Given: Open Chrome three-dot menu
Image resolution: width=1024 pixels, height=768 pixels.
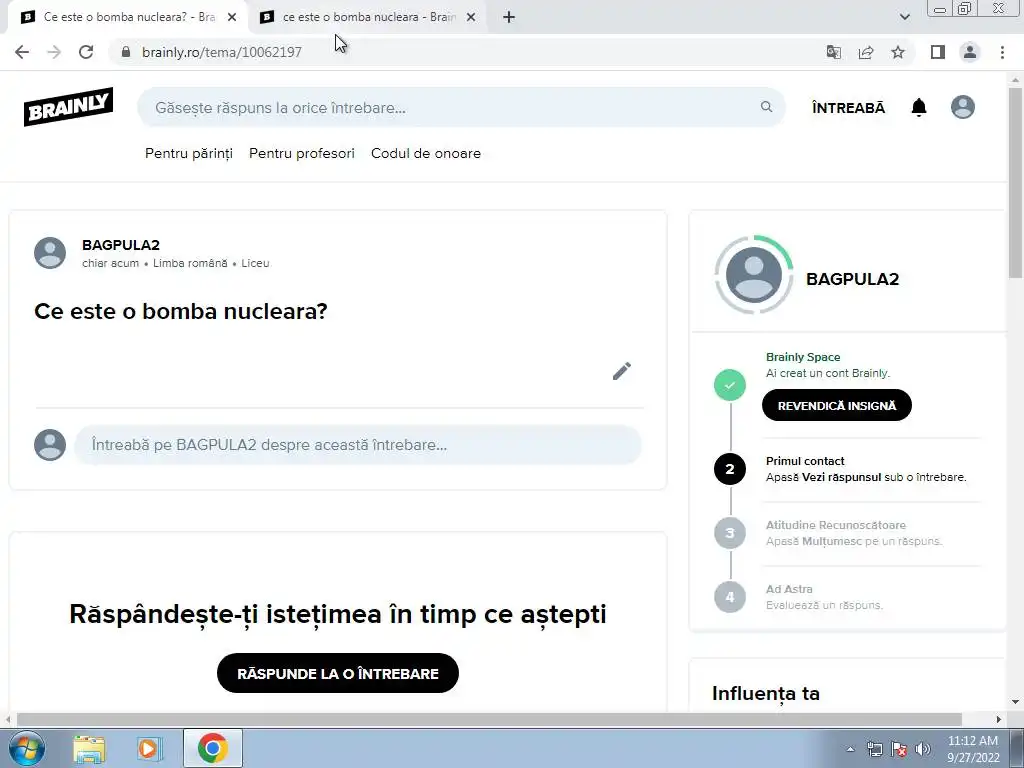Looking at the screenshot, I should (x=1002, y=52).
